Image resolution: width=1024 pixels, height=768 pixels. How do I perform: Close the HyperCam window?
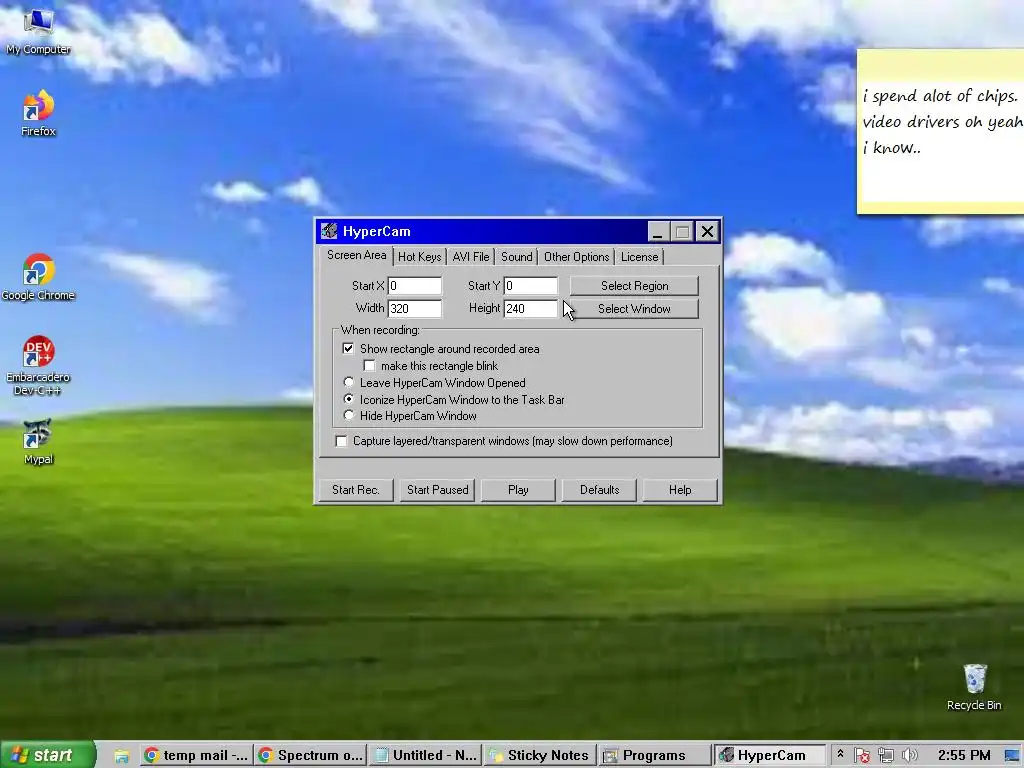point(707,231)
